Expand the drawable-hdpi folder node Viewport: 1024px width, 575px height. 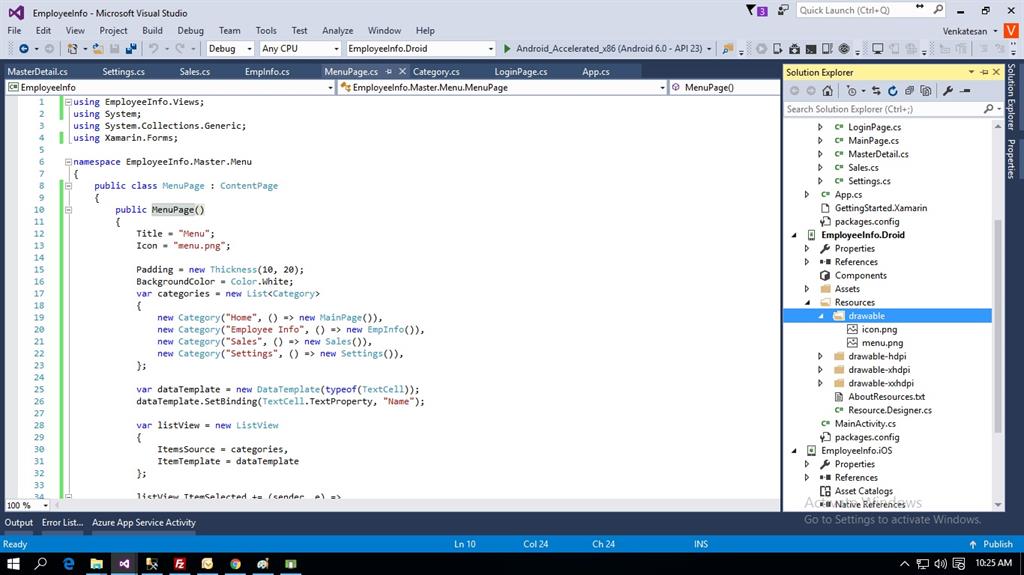tap(820, 357)
